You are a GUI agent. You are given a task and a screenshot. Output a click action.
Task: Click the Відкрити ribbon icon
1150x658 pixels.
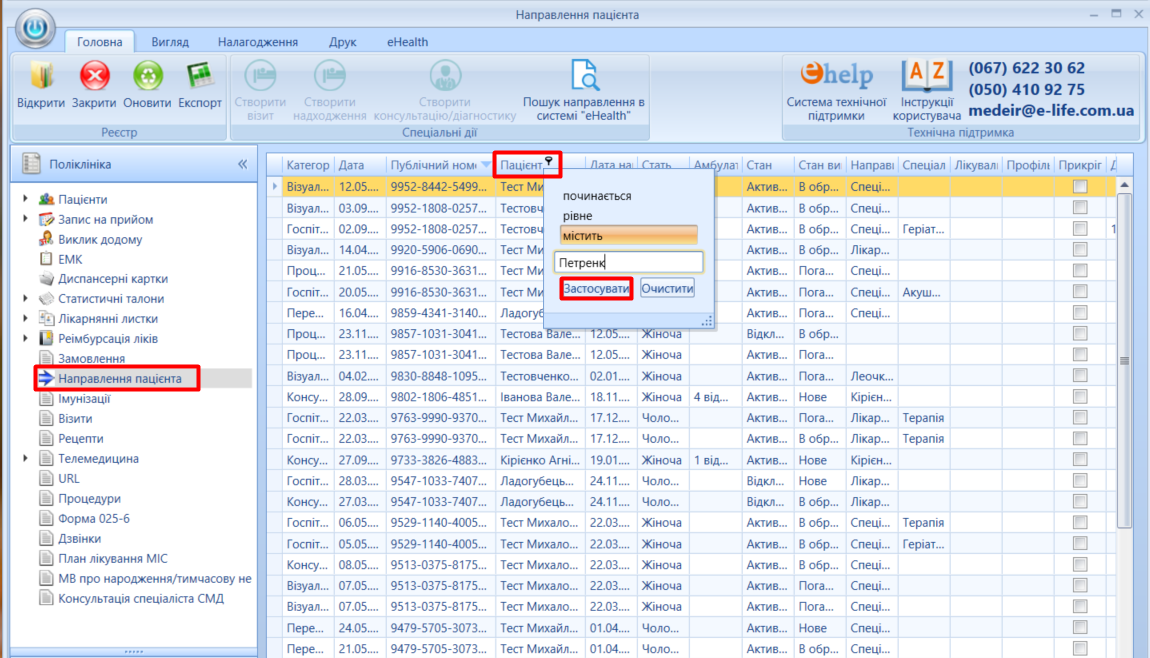[x=41, y=85]
